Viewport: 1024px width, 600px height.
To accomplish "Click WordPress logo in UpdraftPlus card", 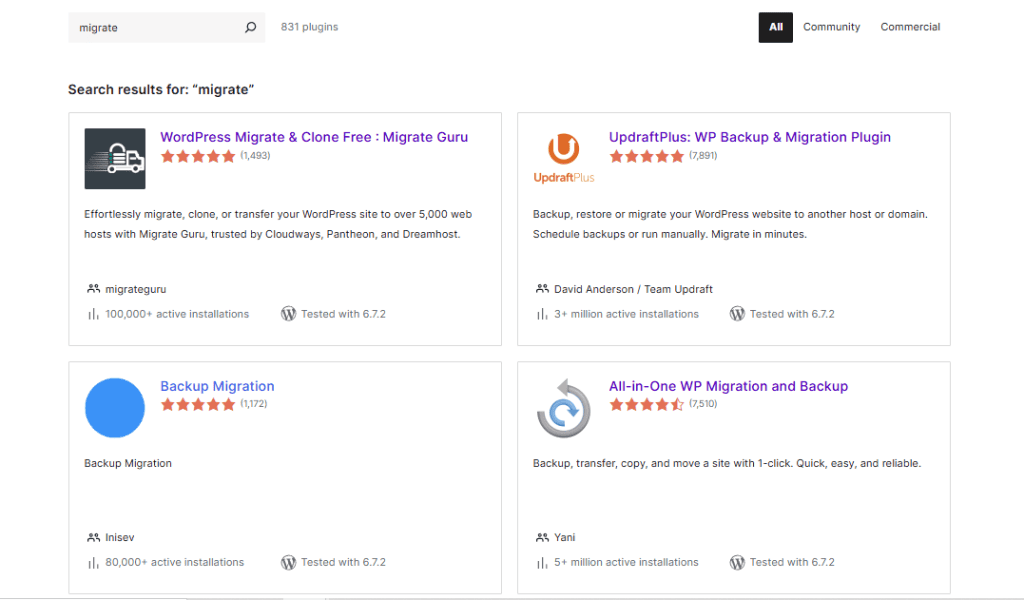I will [x=737, y=314].
